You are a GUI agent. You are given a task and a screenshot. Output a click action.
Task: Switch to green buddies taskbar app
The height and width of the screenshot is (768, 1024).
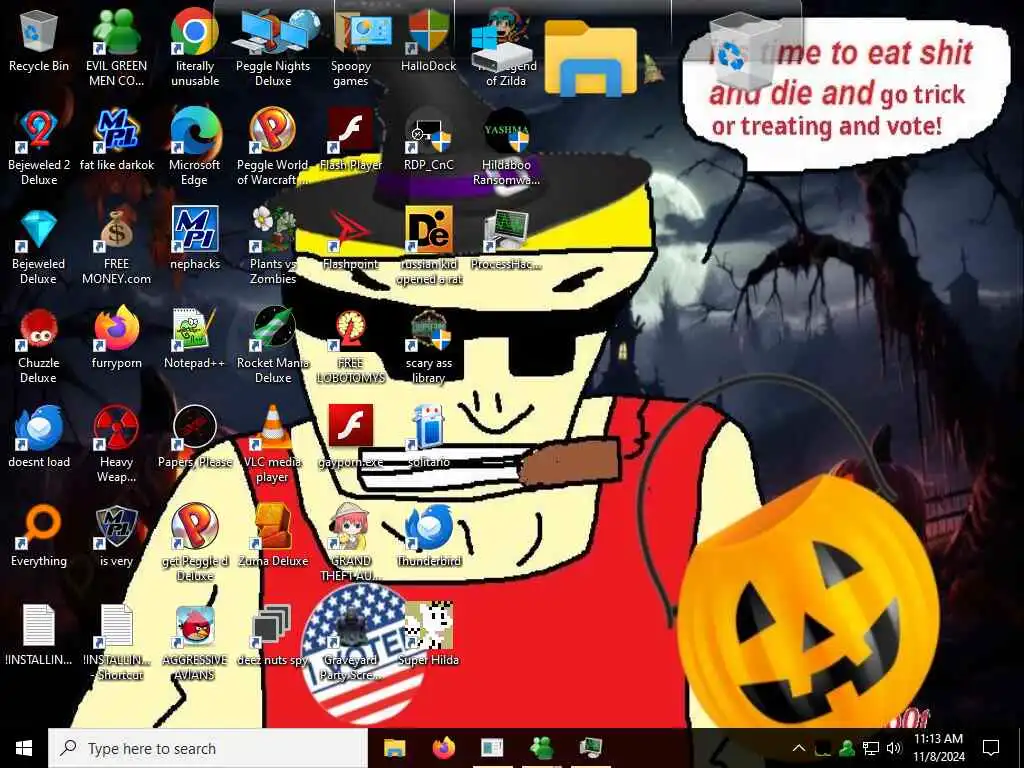coord(541,748)
